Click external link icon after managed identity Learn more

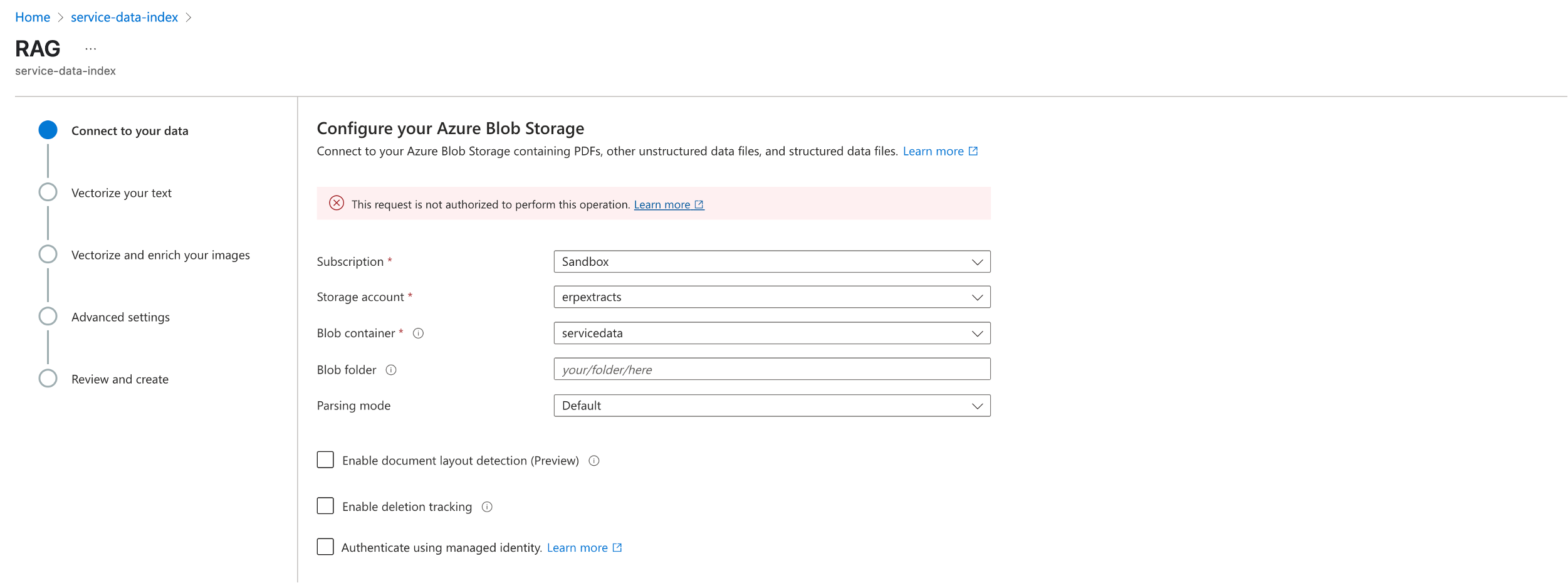coord(617,547)
